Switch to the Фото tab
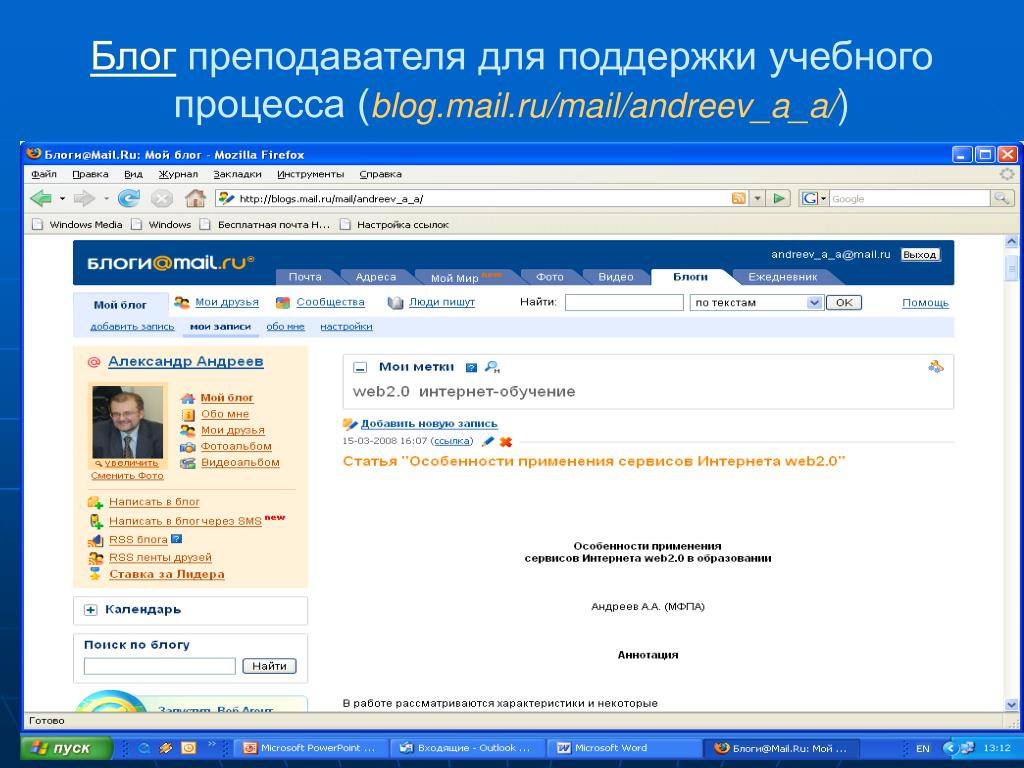 (x=549, y=277)
